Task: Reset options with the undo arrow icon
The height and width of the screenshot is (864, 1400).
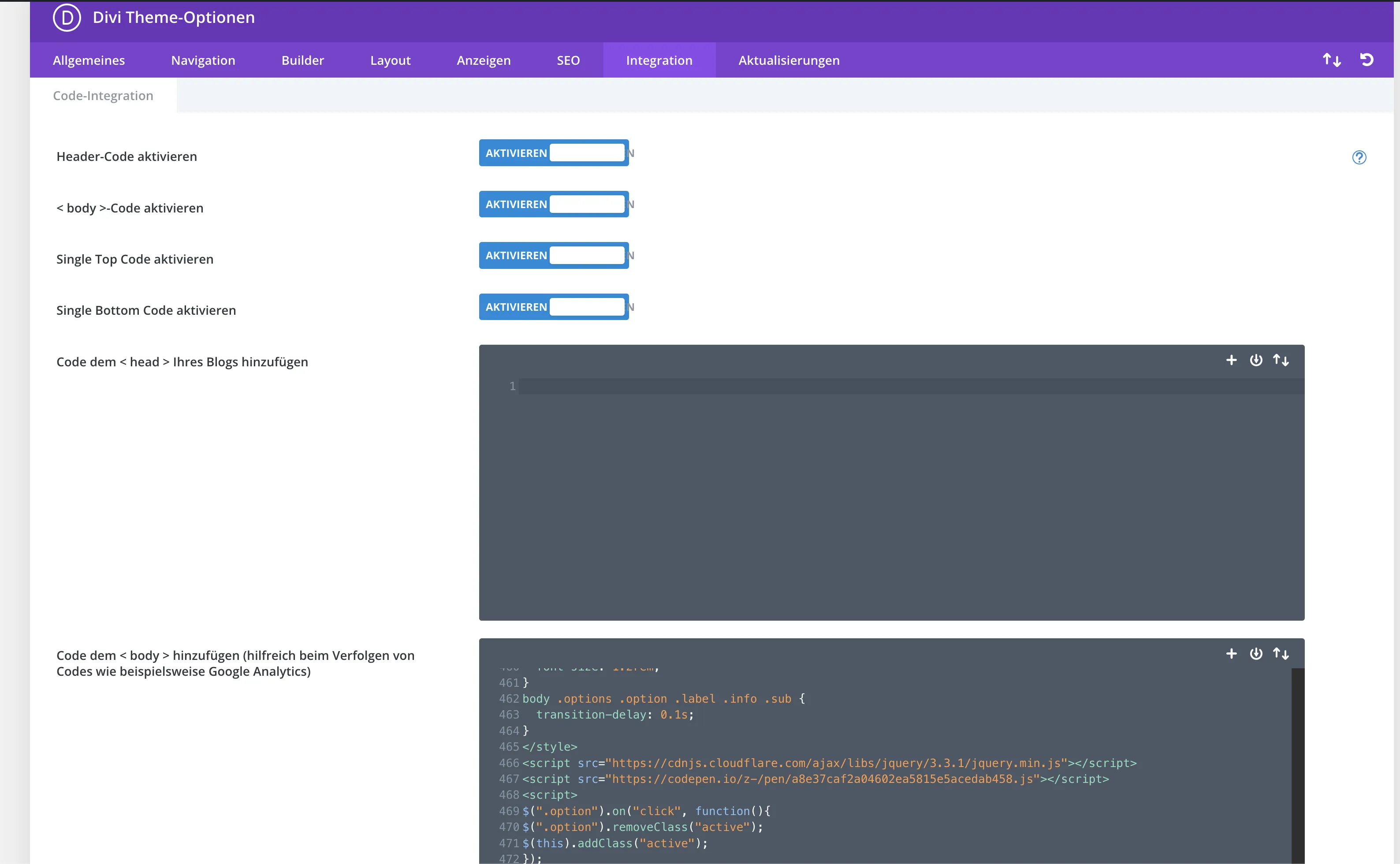Action: point(1366,60)
